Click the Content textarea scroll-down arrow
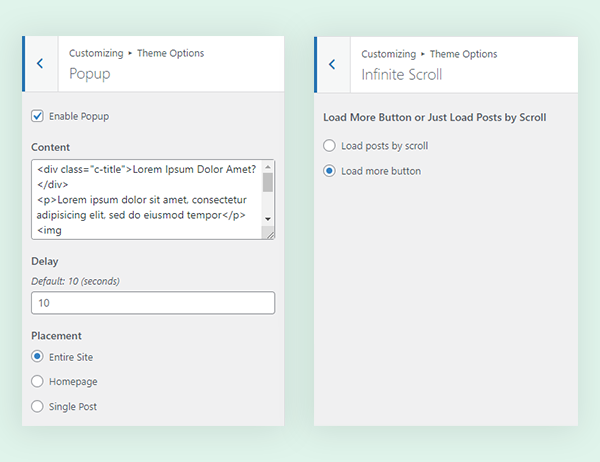 pyautogui.click(x=268, y=218)
